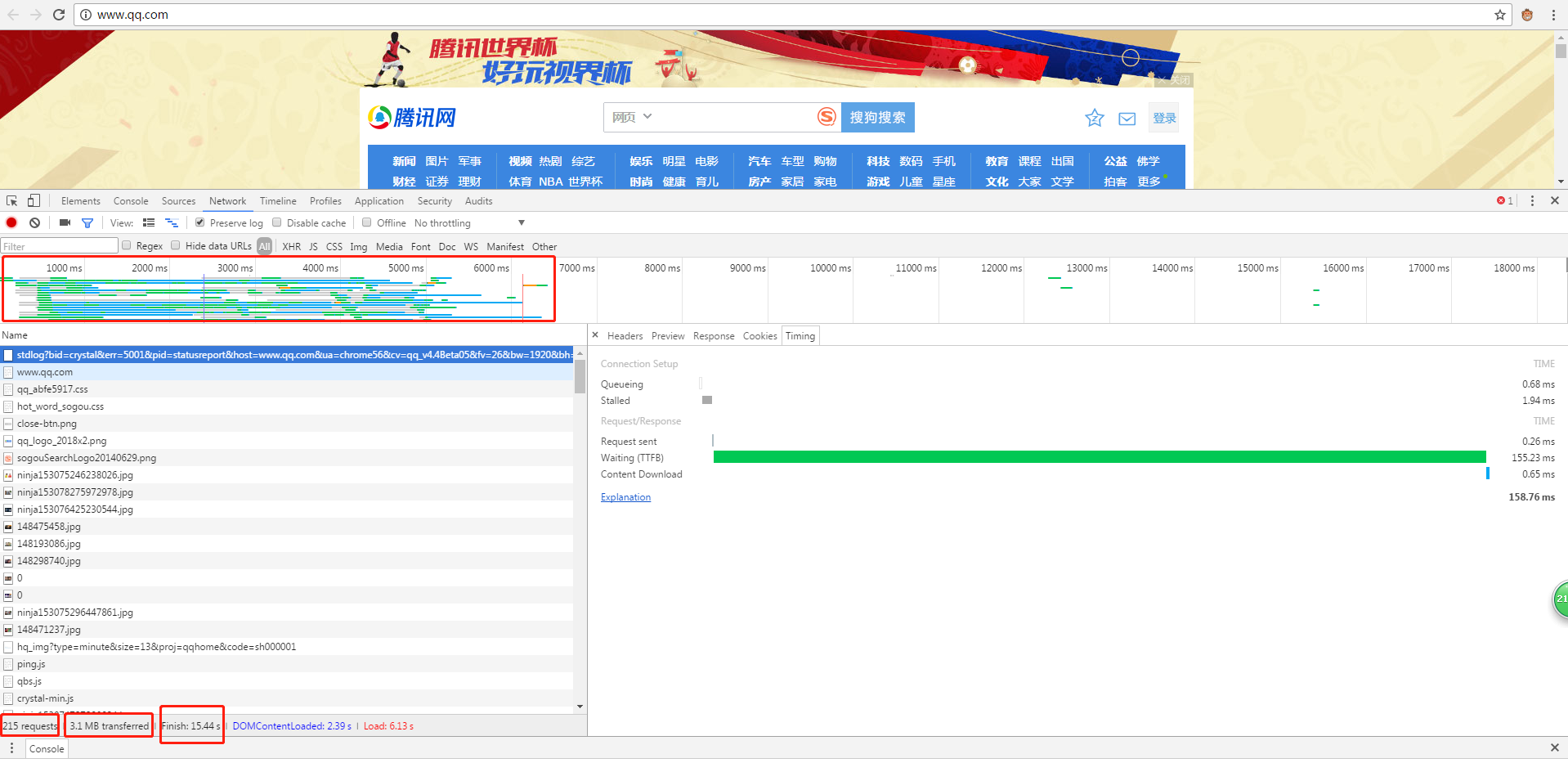Select the qq_abfe5917.css request row

pos(287,389)
